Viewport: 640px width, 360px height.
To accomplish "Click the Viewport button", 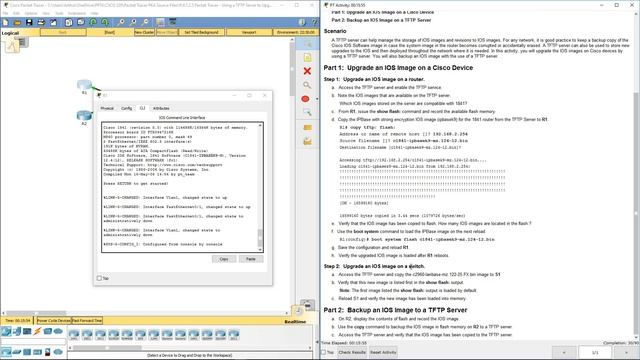I will click(x=249, y=32).
